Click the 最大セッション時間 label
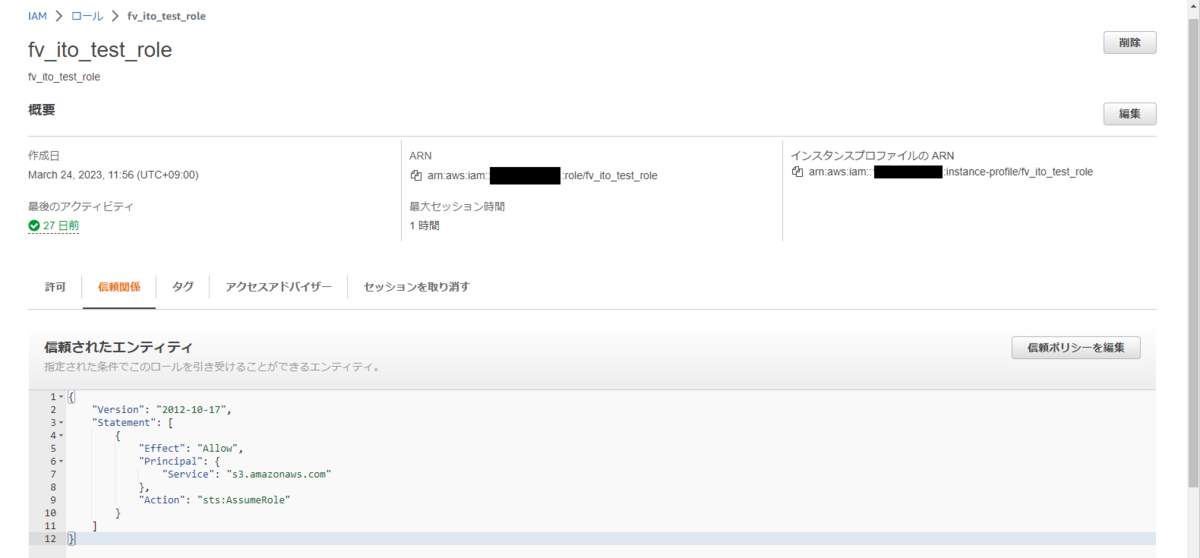Viewport: 1200px width, 558px height. (457, 207)
